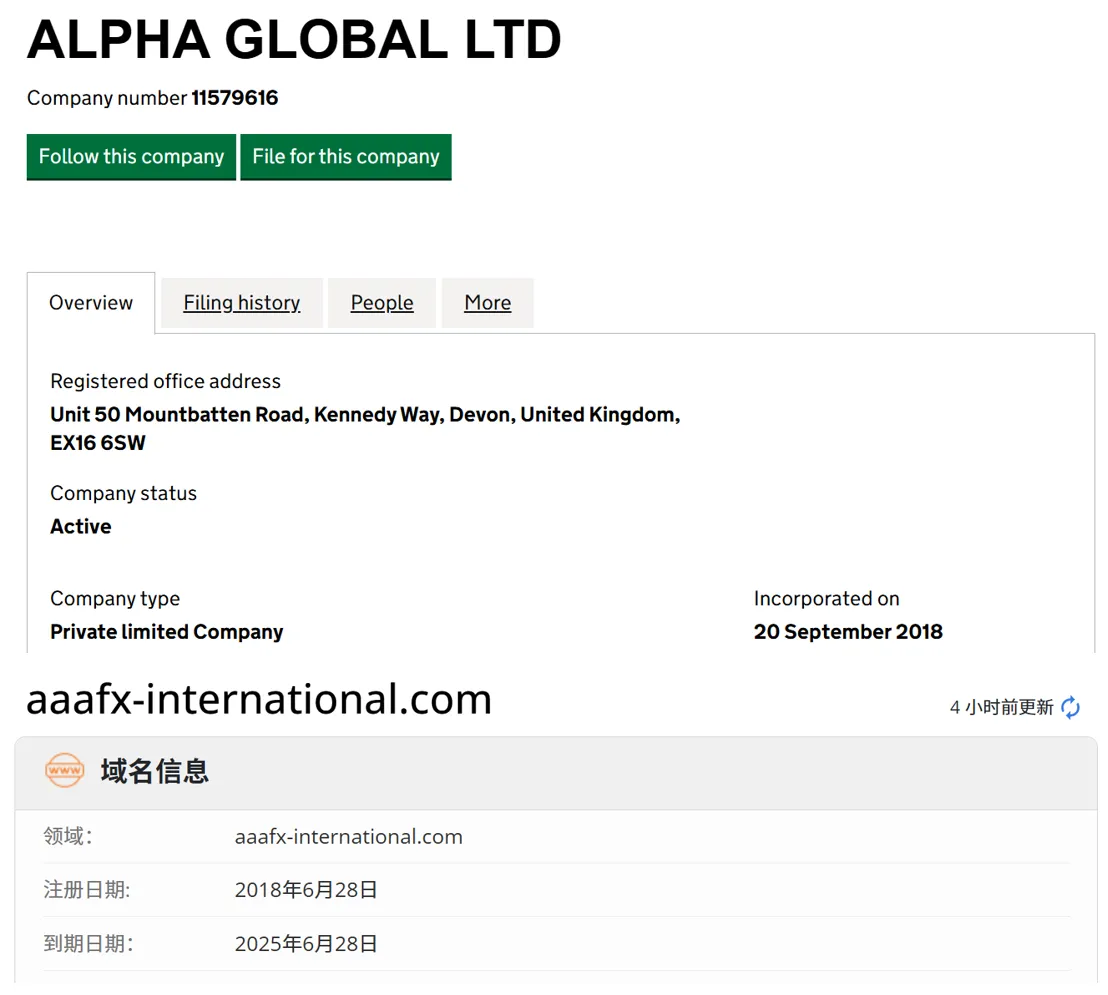The image size is (1108, 995).
Task: Click the 20 September 2018 incorporation date
Action: click(x=848, y=632)
